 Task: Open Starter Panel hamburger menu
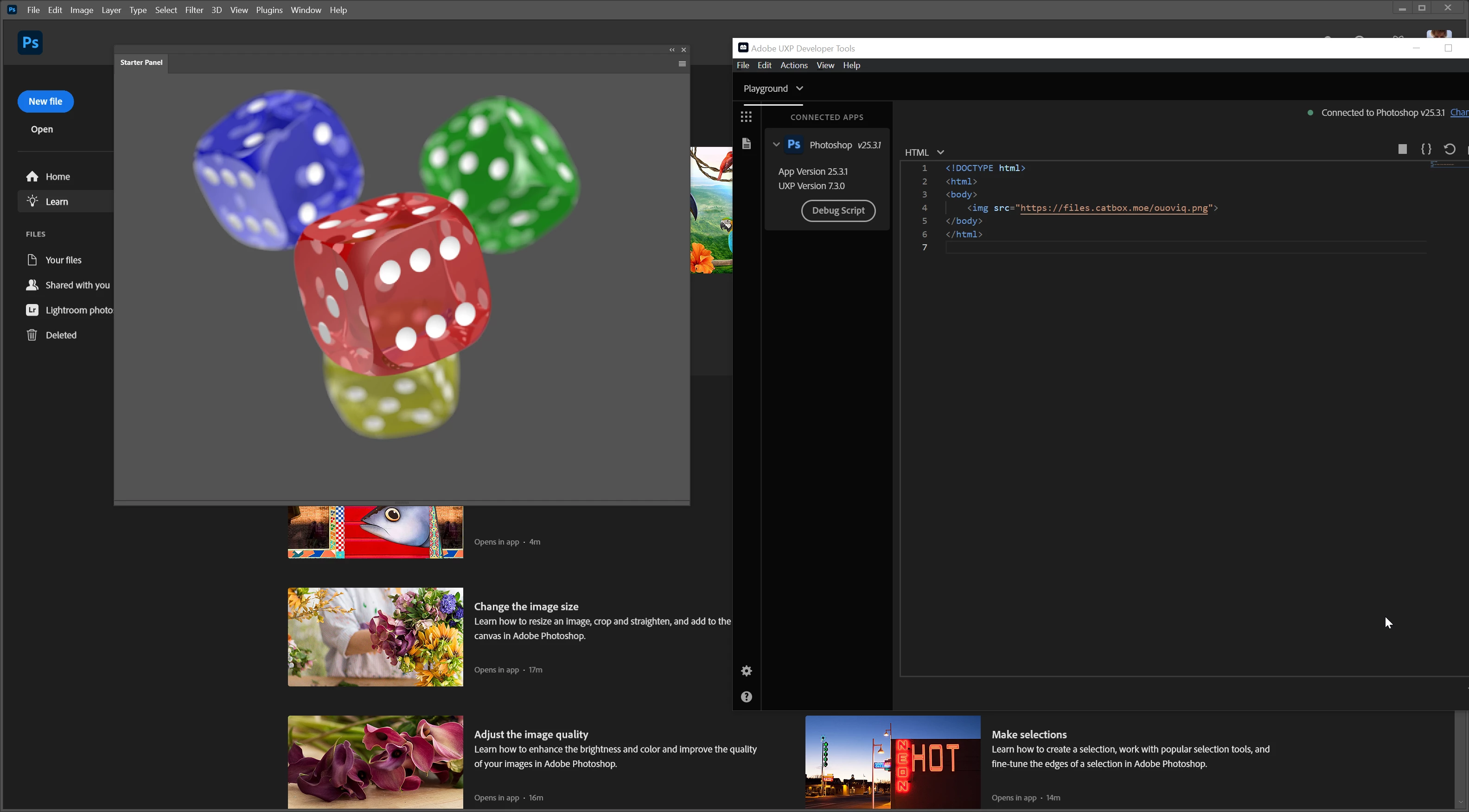pyautogui.click(x=682, y=64)
